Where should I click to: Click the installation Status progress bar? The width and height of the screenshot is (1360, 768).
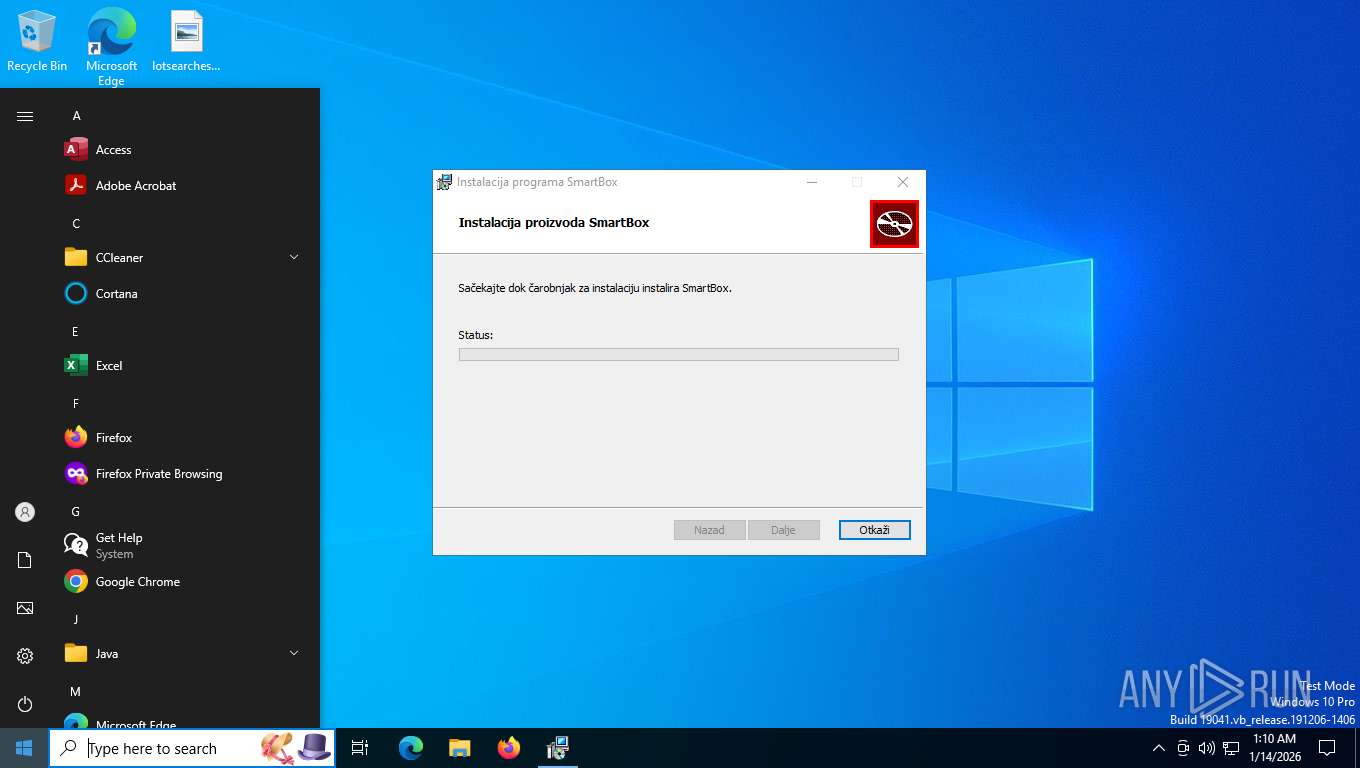click(x=678, y=354)
